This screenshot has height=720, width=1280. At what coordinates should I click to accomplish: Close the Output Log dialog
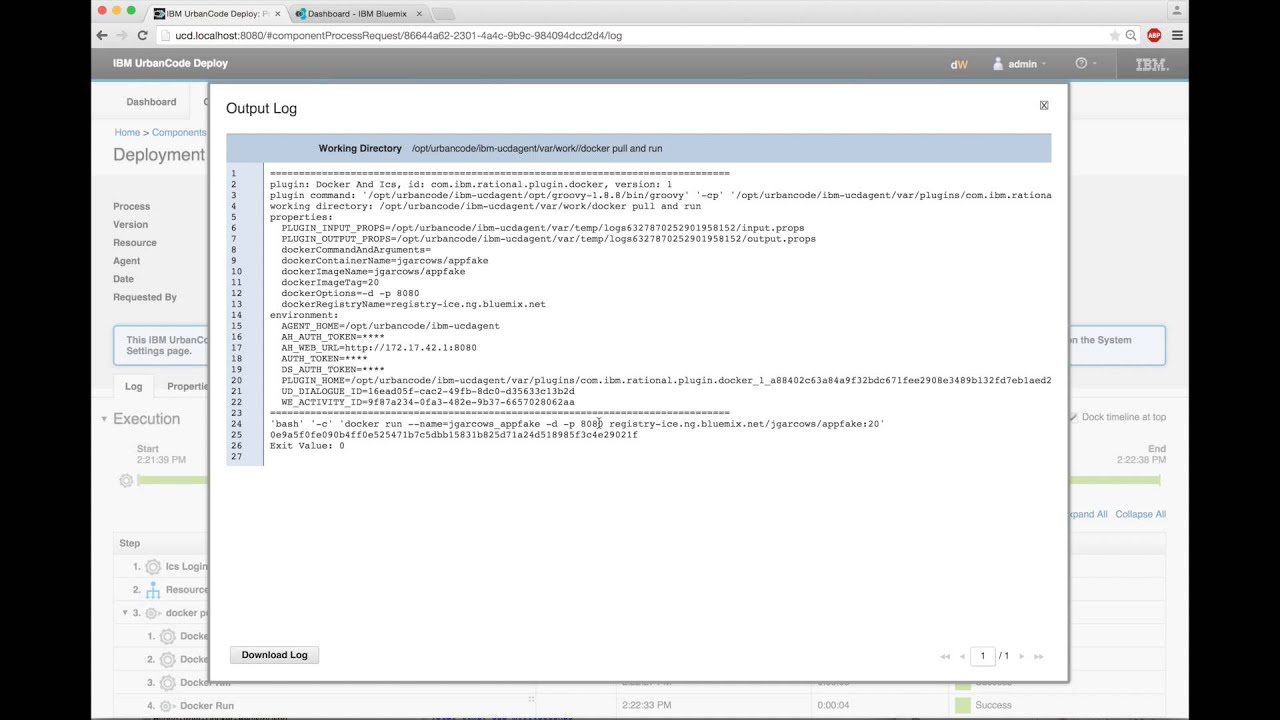[x=1043, y=105]
